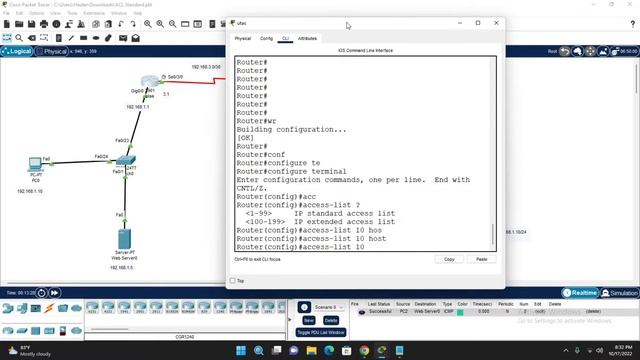Image resolution: width=640 pixels, height=360 pixels.
Task: Click the Undo arrow icon
Action: 121,24
